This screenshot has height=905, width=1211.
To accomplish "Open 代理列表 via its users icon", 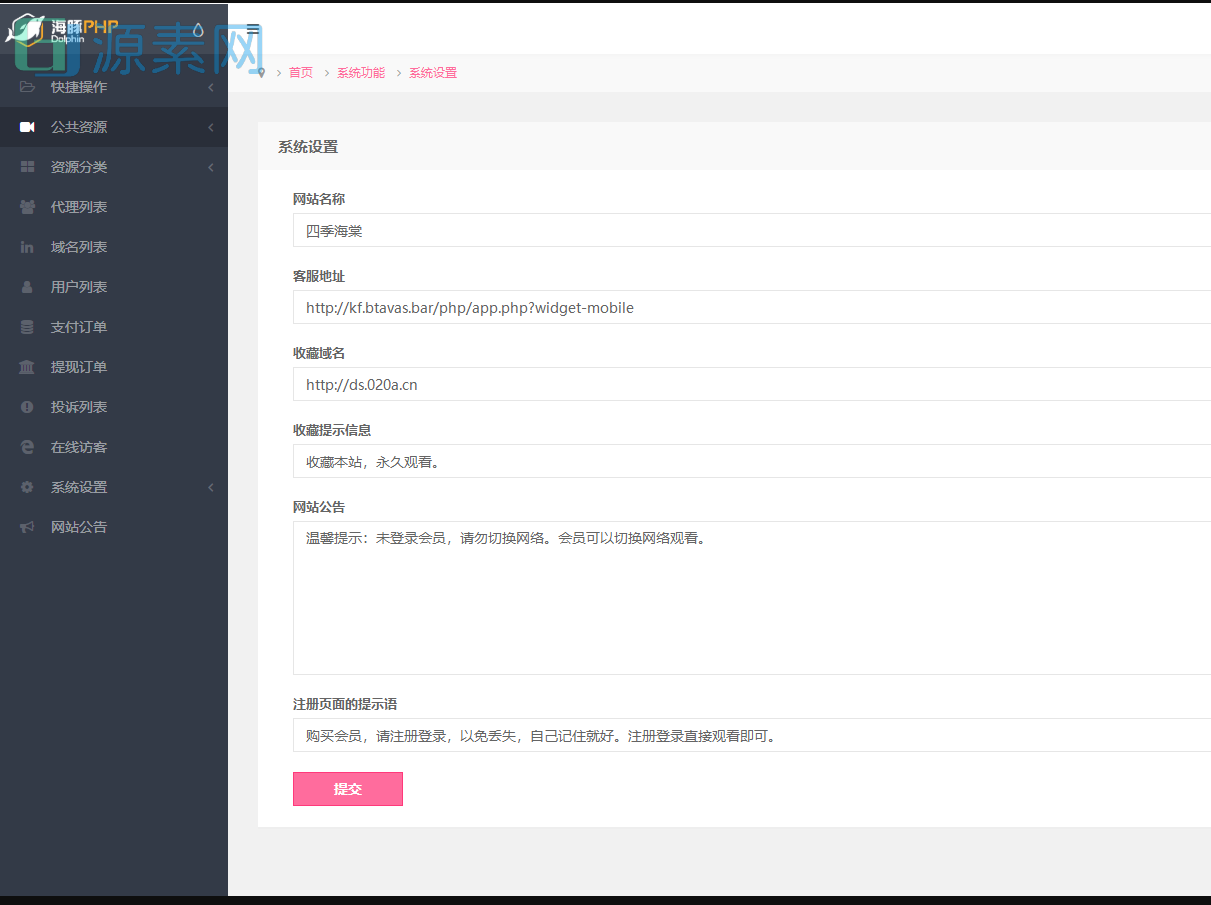I will click(27, 207).
